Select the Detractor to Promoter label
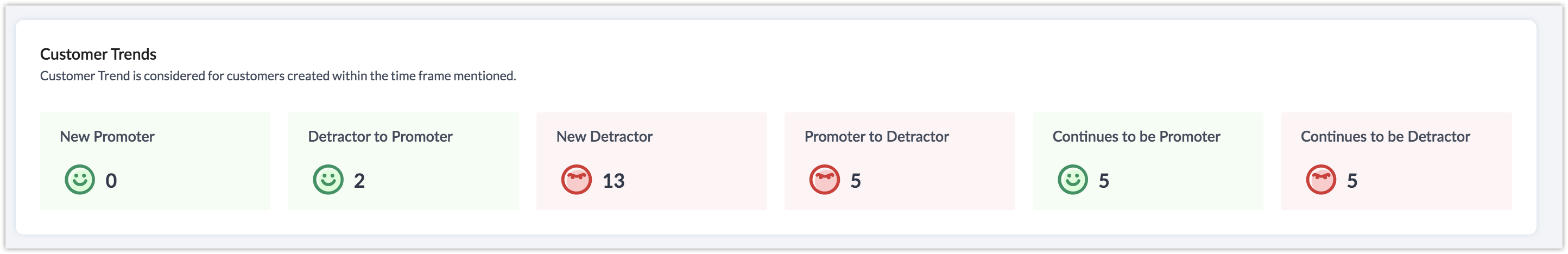This screenshot has width=1568, height=254. coord(380,136)
